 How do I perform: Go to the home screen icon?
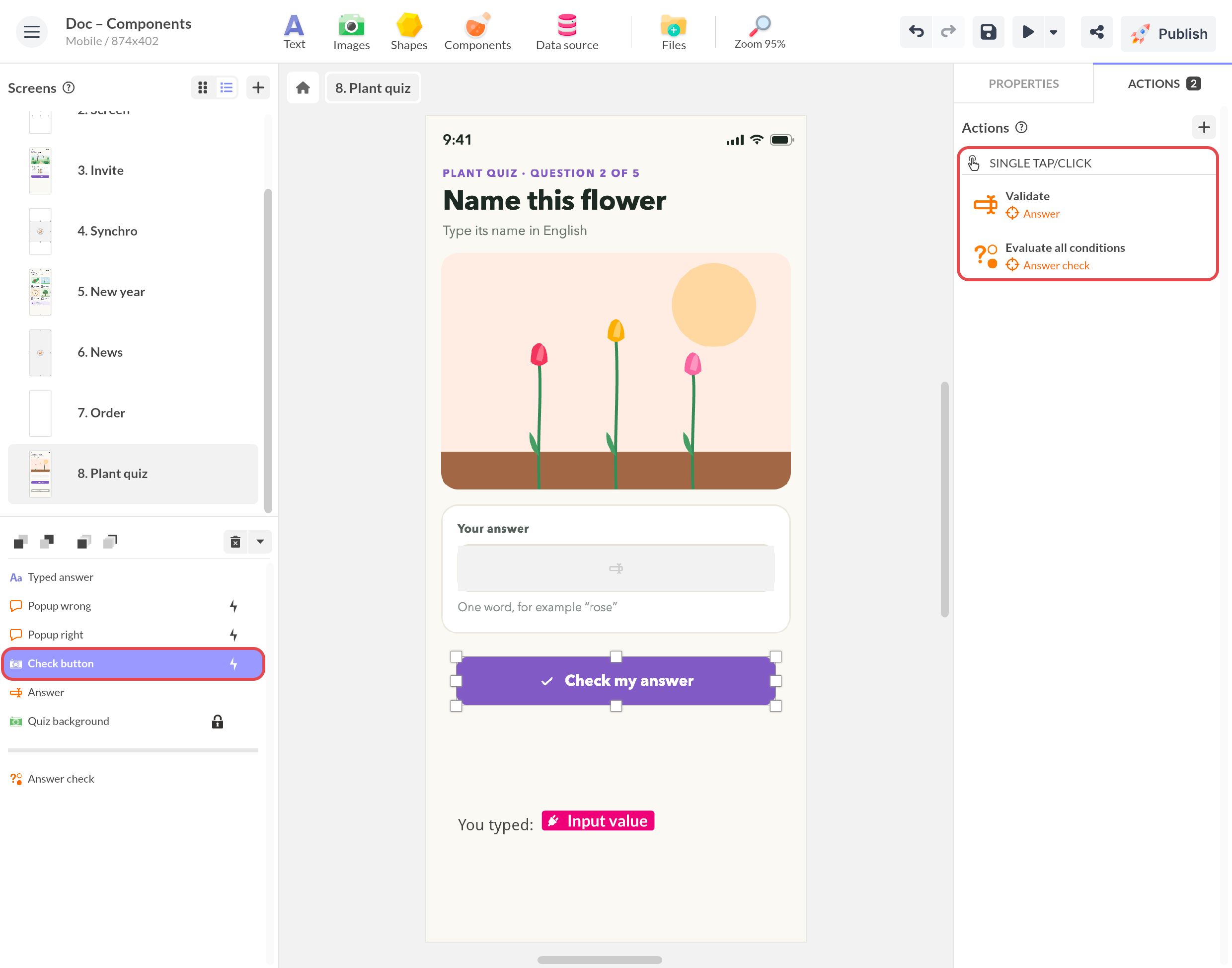[x=303, y=88]
